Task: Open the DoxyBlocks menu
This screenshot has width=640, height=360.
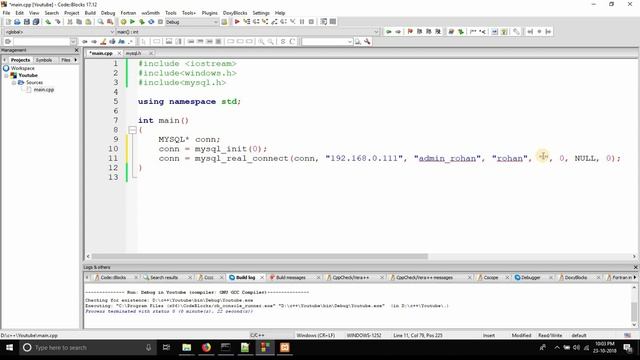Action: click(x=235, y=13)
